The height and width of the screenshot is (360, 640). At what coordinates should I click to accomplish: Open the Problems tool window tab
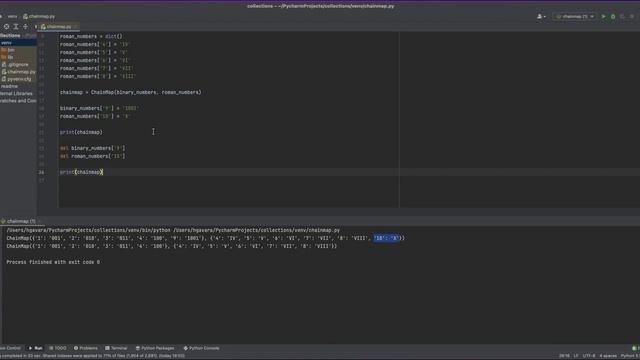(86, 348)
